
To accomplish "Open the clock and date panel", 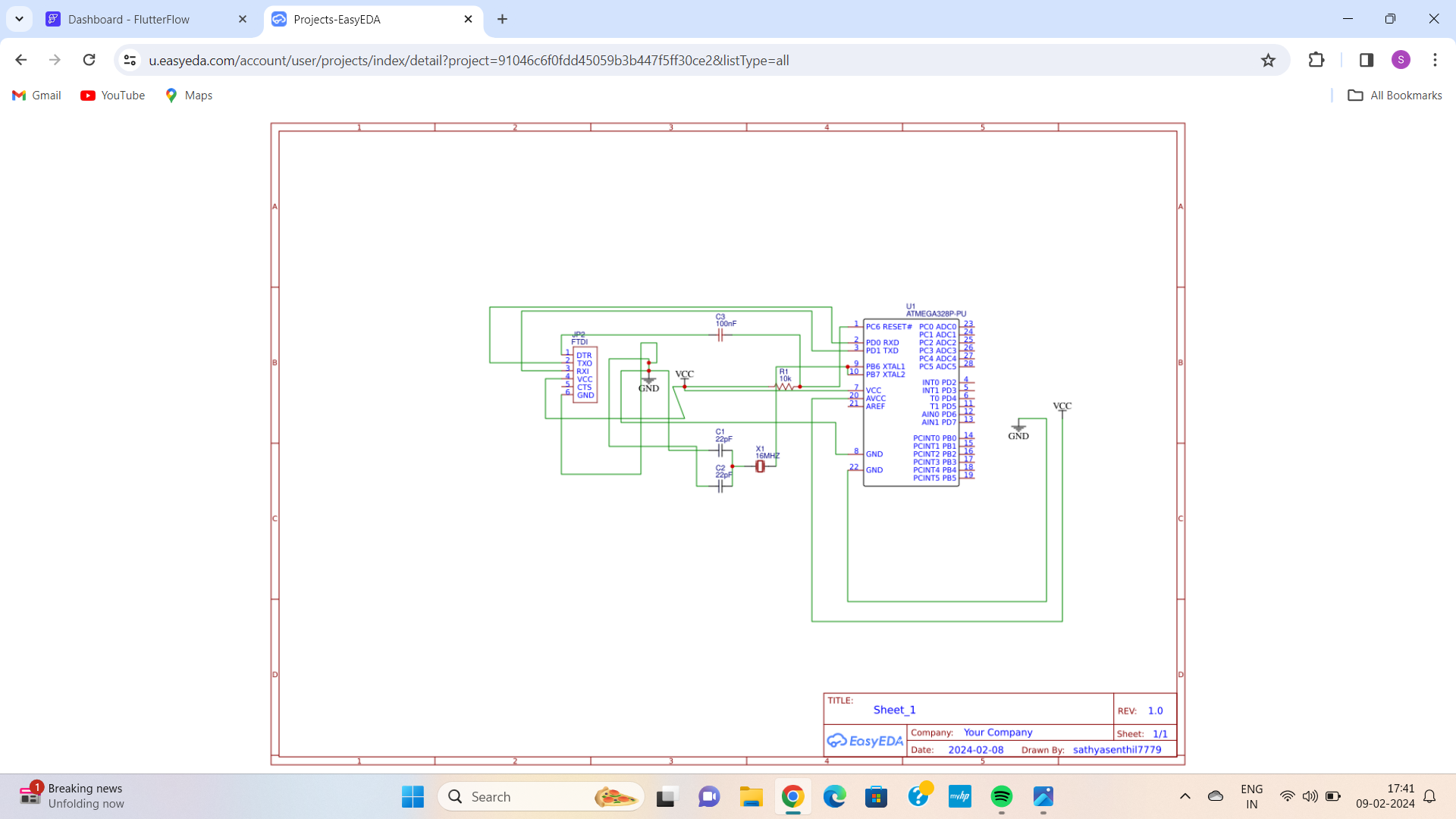I will pos(1385,796).
